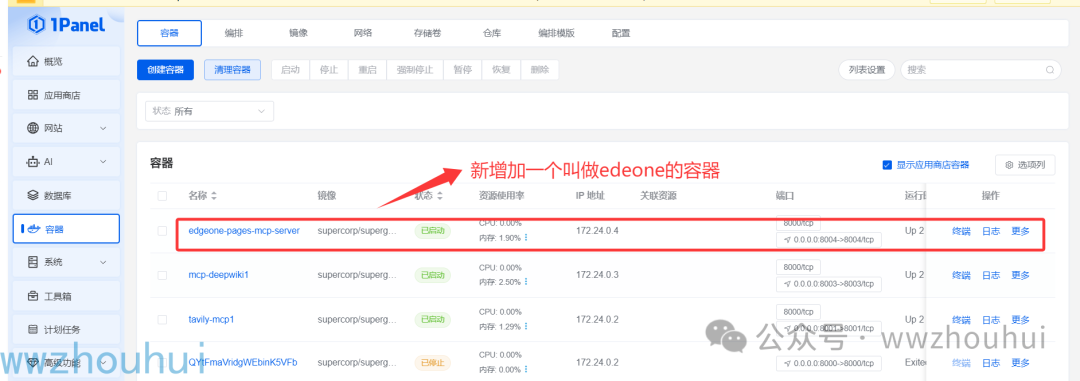This screenshot has height=381, width=1080.
Task: Click the 强制停止 toolbar button
Action: tap(415, 70)
